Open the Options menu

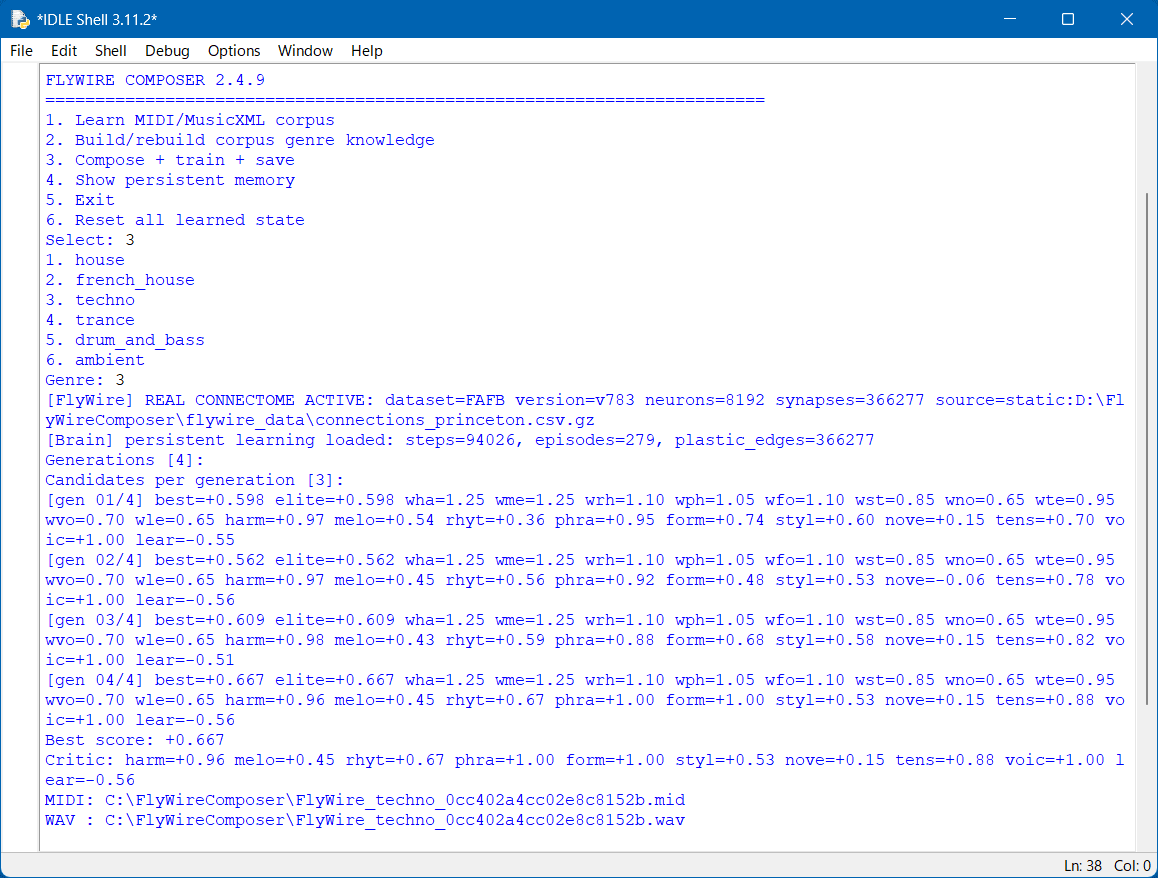234,51
